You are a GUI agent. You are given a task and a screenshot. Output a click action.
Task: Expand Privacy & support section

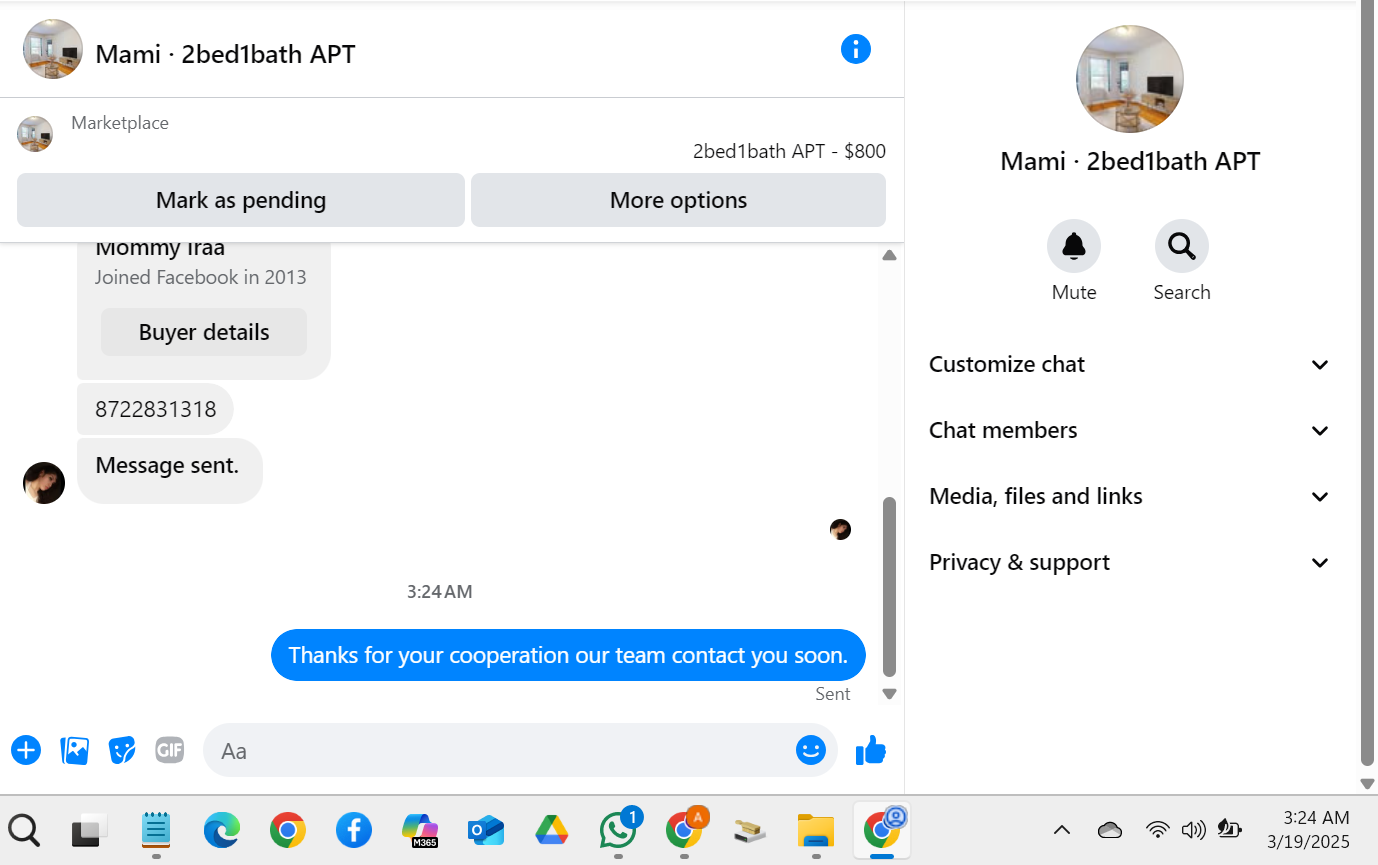click(x=1130, y=563)
